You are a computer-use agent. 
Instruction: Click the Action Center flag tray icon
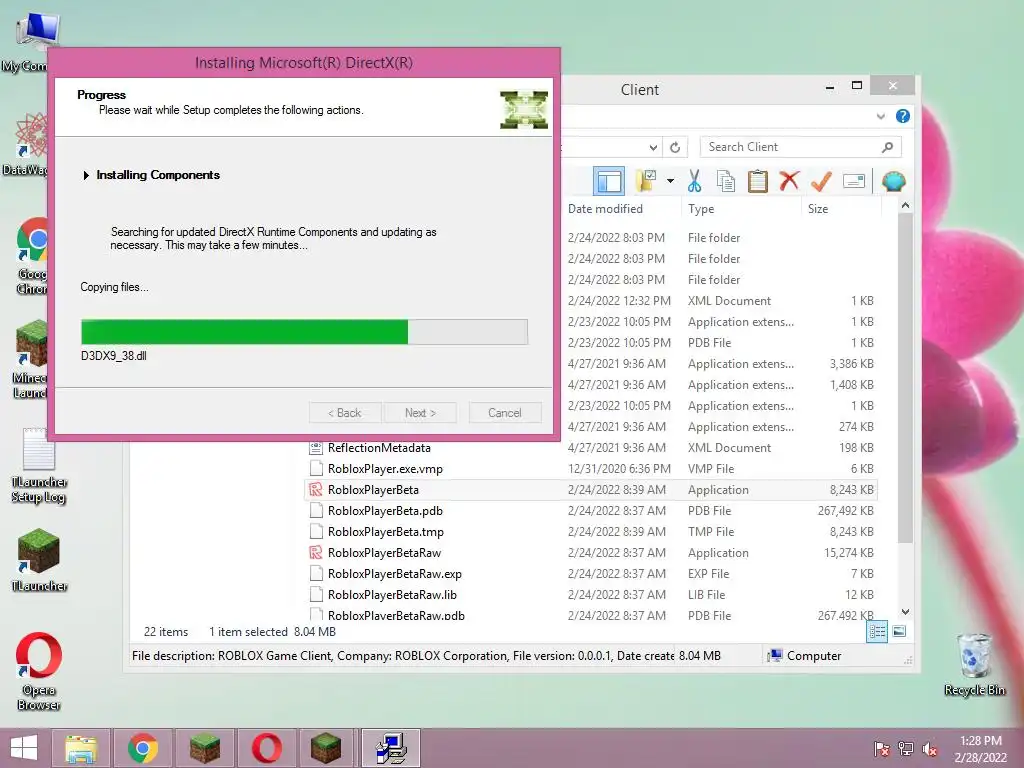tap(881, 748)
